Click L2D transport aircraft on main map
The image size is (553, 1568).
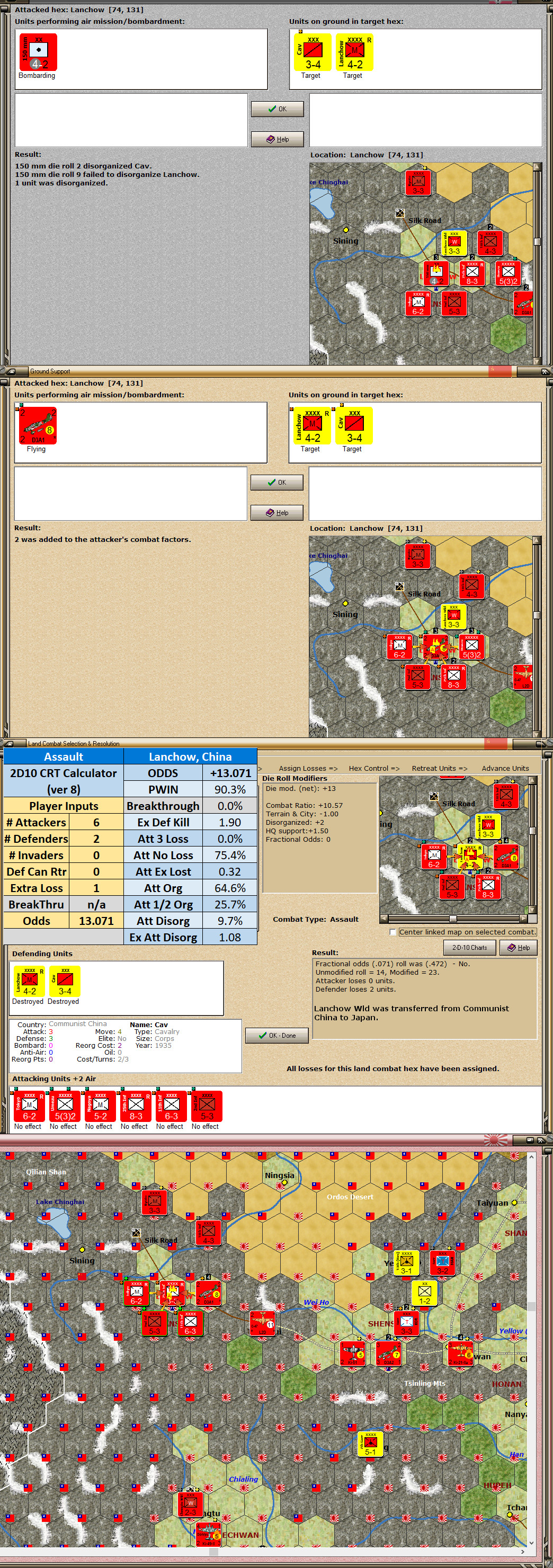click(x=262, y=1322)
